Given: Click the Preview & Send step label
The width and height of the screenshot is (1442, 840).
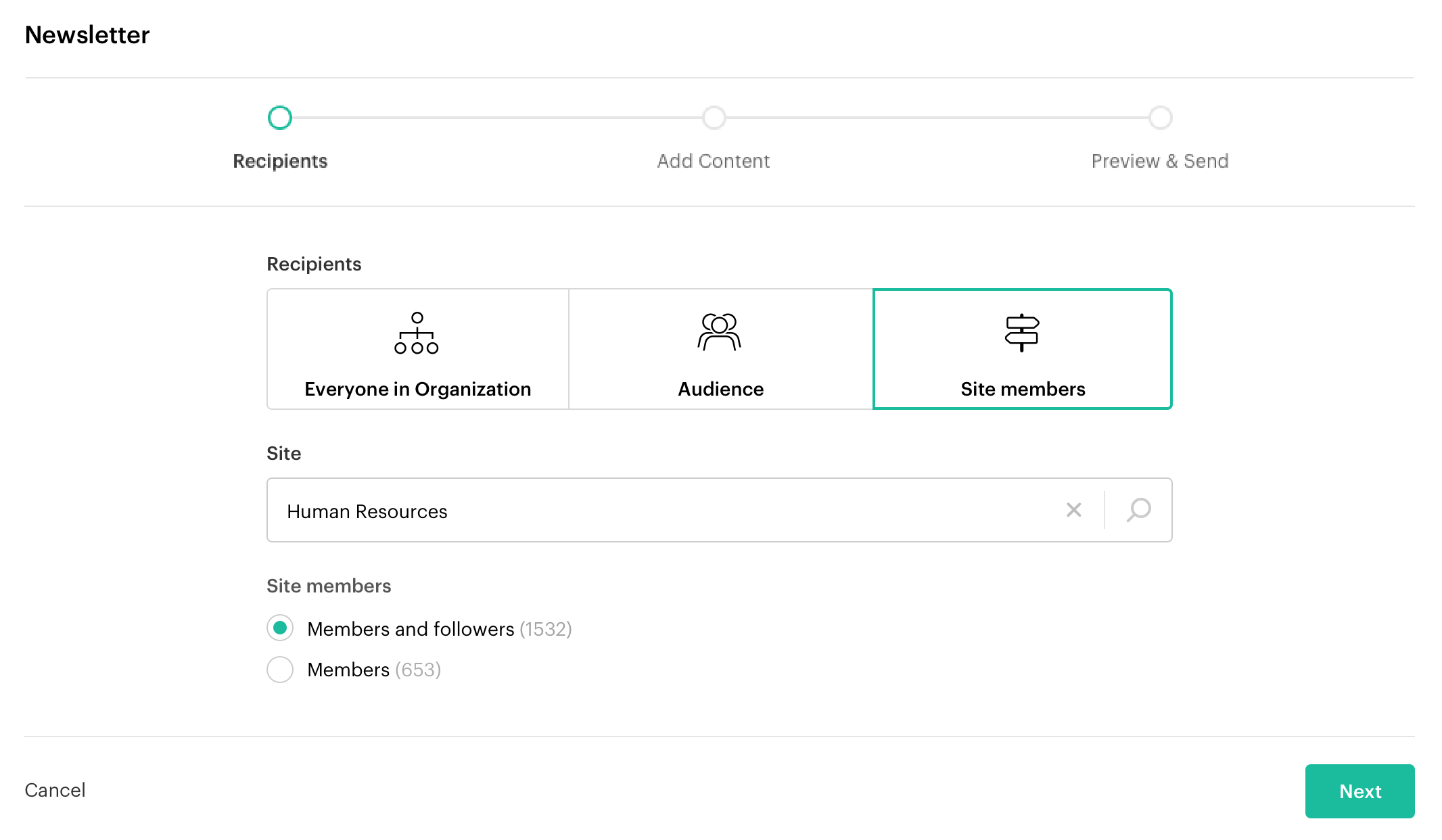Looking at the screenshot, I should click(x=1160, y=161).
